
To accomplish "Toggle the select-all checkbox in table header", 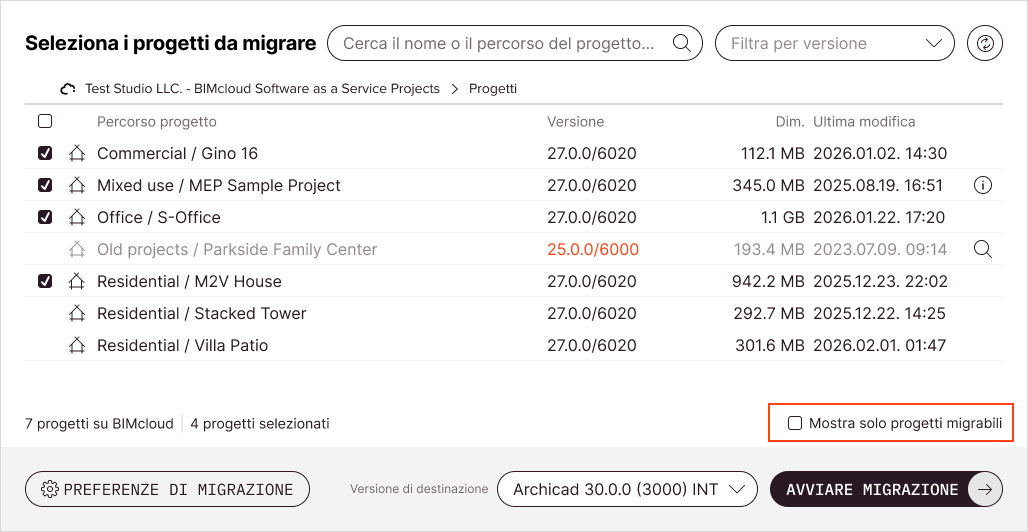I will click(x=45, y=121).
